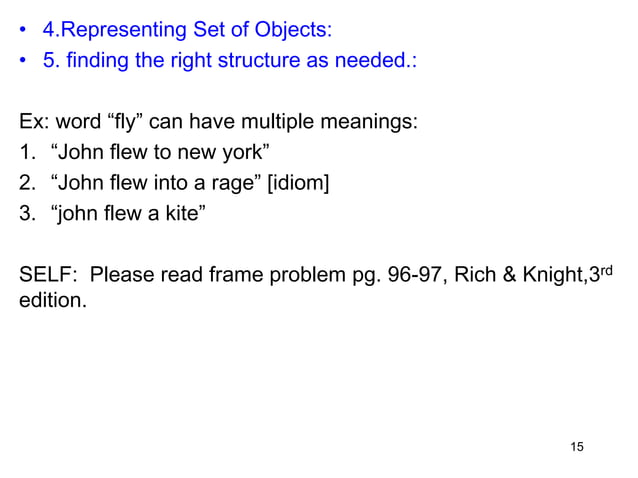This screenshot has width=638, height=478.
Task: Click the 'rd' superscript after 3
Action: pos(606,271)
